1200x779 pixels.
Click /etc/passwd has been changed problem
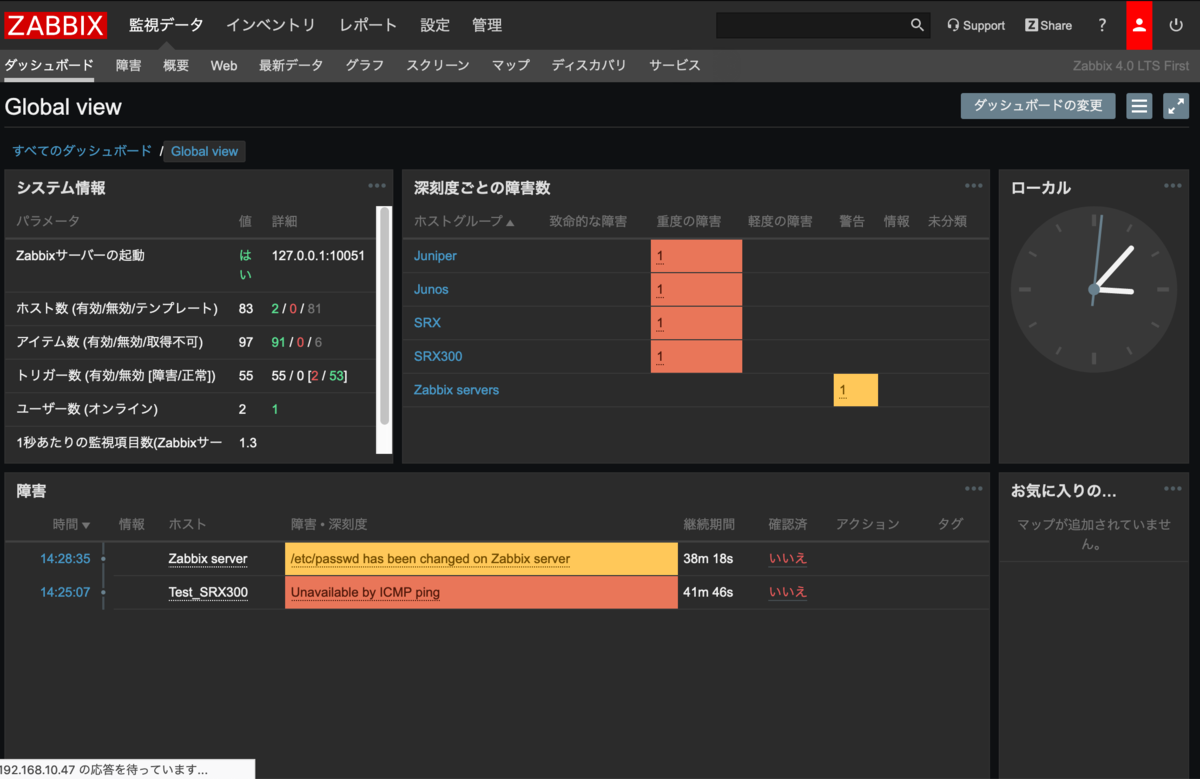click(430, 559)
